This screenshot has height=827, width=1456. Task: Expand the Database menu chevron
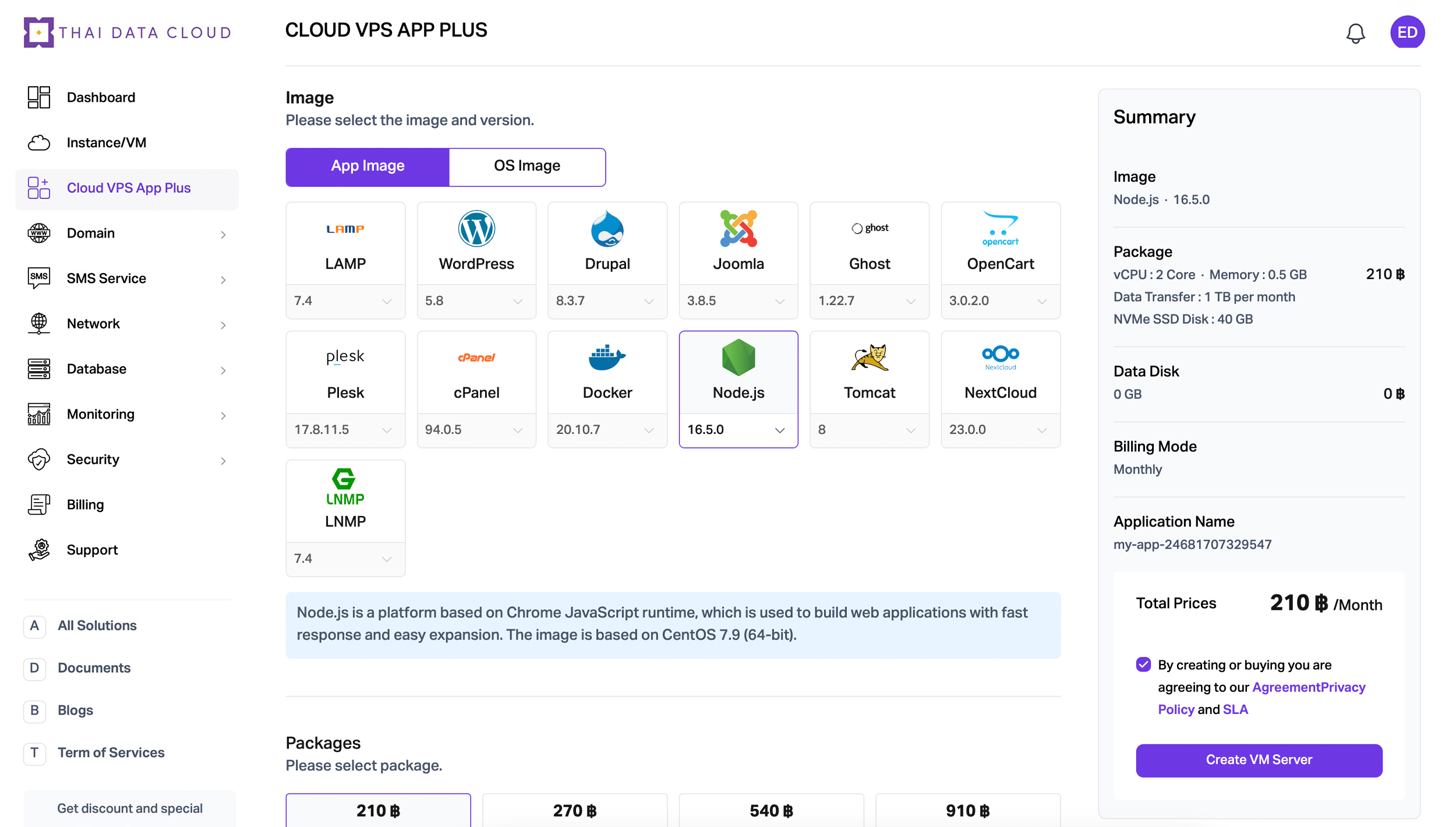(223, 370)
